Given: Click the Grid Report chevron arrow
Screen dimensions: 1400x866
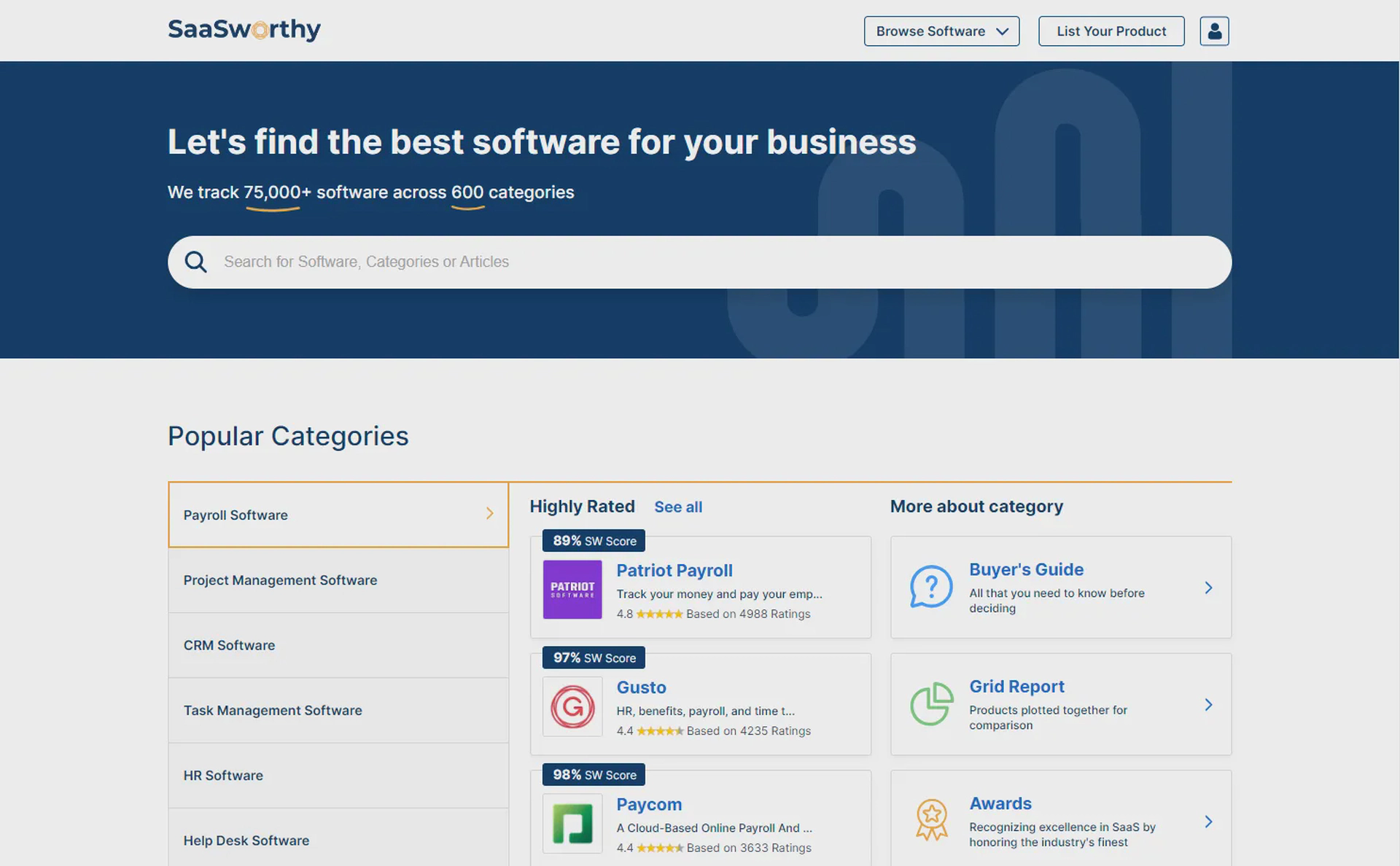Looking at the screenshot, I should (1208, 705).
